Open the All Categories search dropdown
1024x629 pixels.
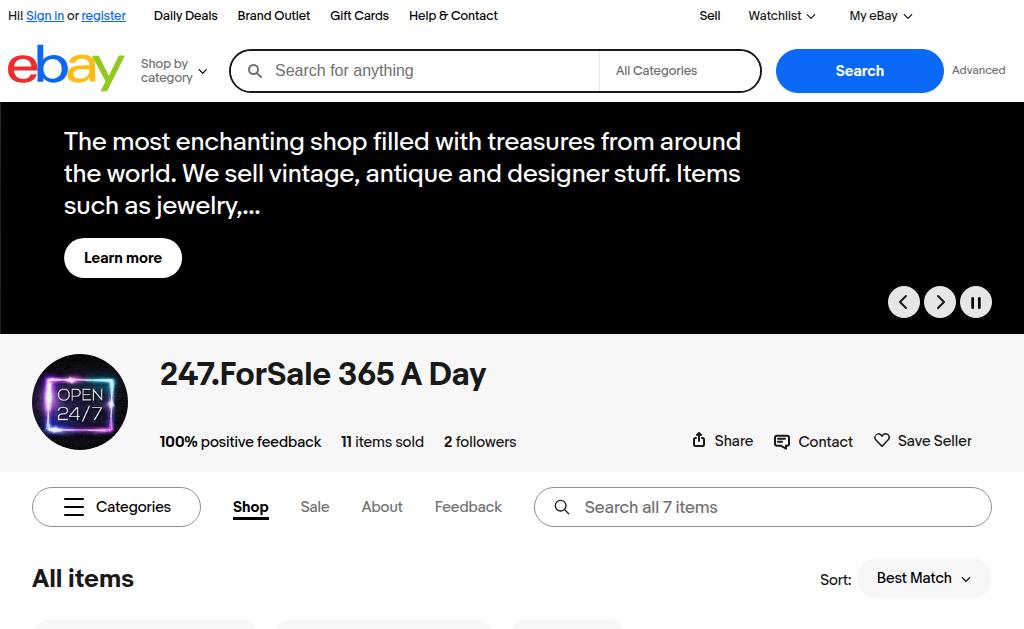pyautogui.click(x=679, y=71)
